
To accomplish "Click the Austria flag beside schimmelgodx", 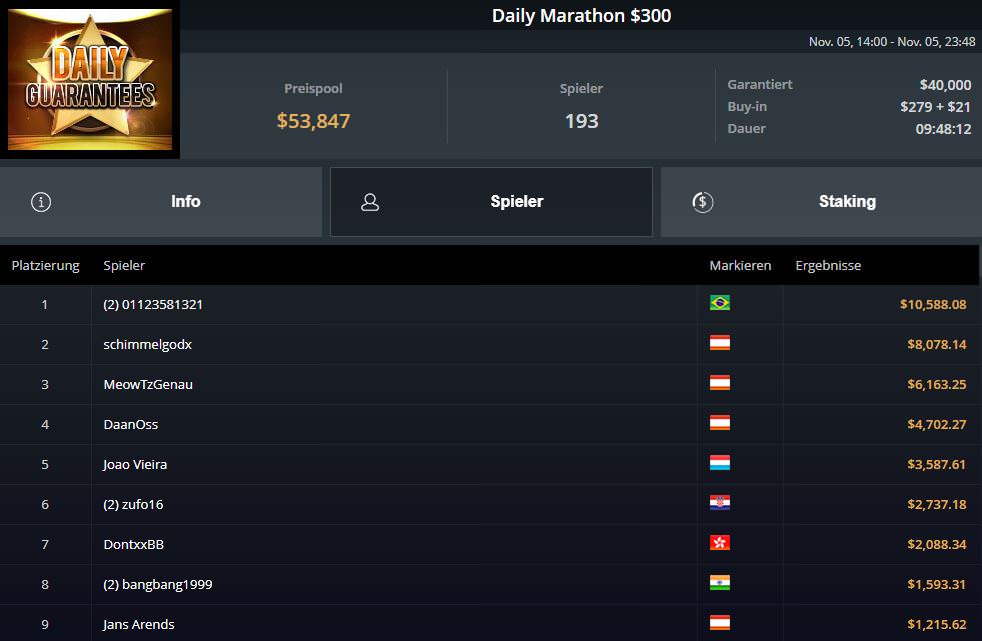I will pyautogui.click(x=719, y=343).
